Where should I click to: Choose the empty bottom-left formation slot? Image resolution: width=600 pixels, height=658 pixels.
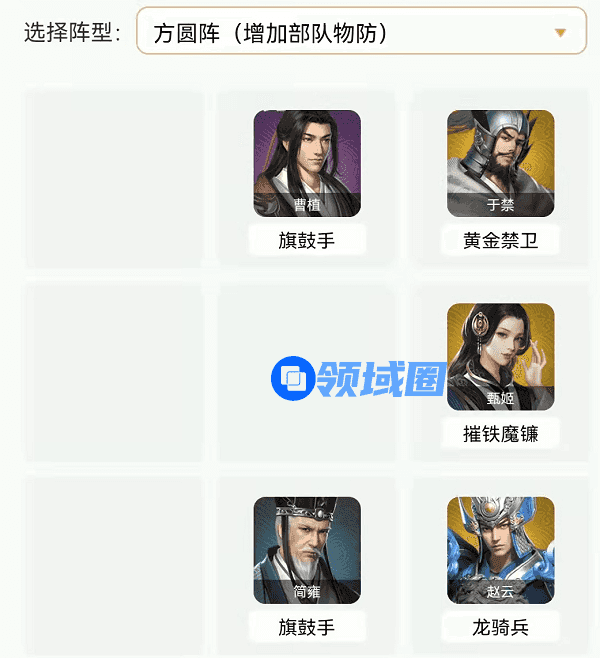[x=114, y=567]
